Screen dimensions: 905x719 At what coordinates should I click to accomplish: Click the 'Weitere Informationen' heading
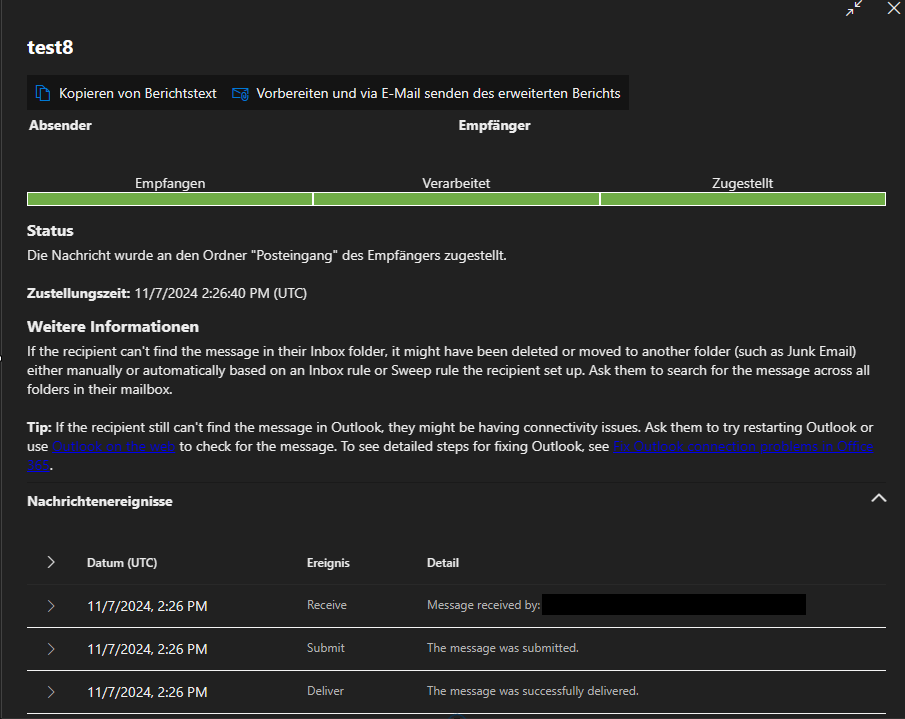coord(113,327)
